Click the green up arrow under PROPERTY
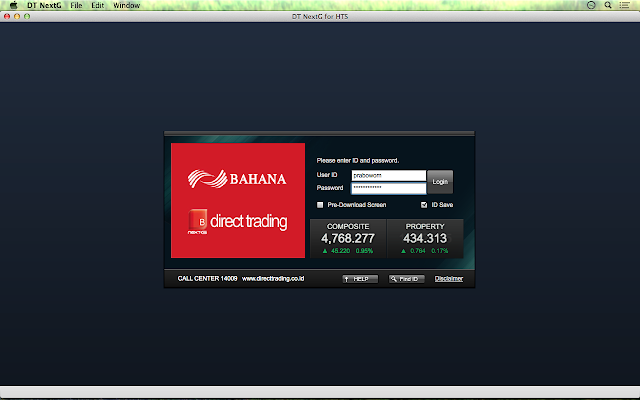 pyautogui.click(x=403, y=251)
